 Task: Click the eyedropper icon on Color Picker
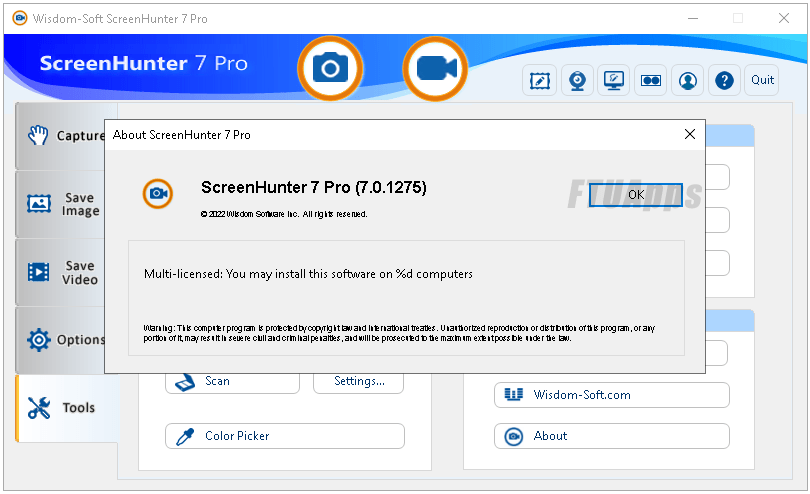click(x=185, y=437)
